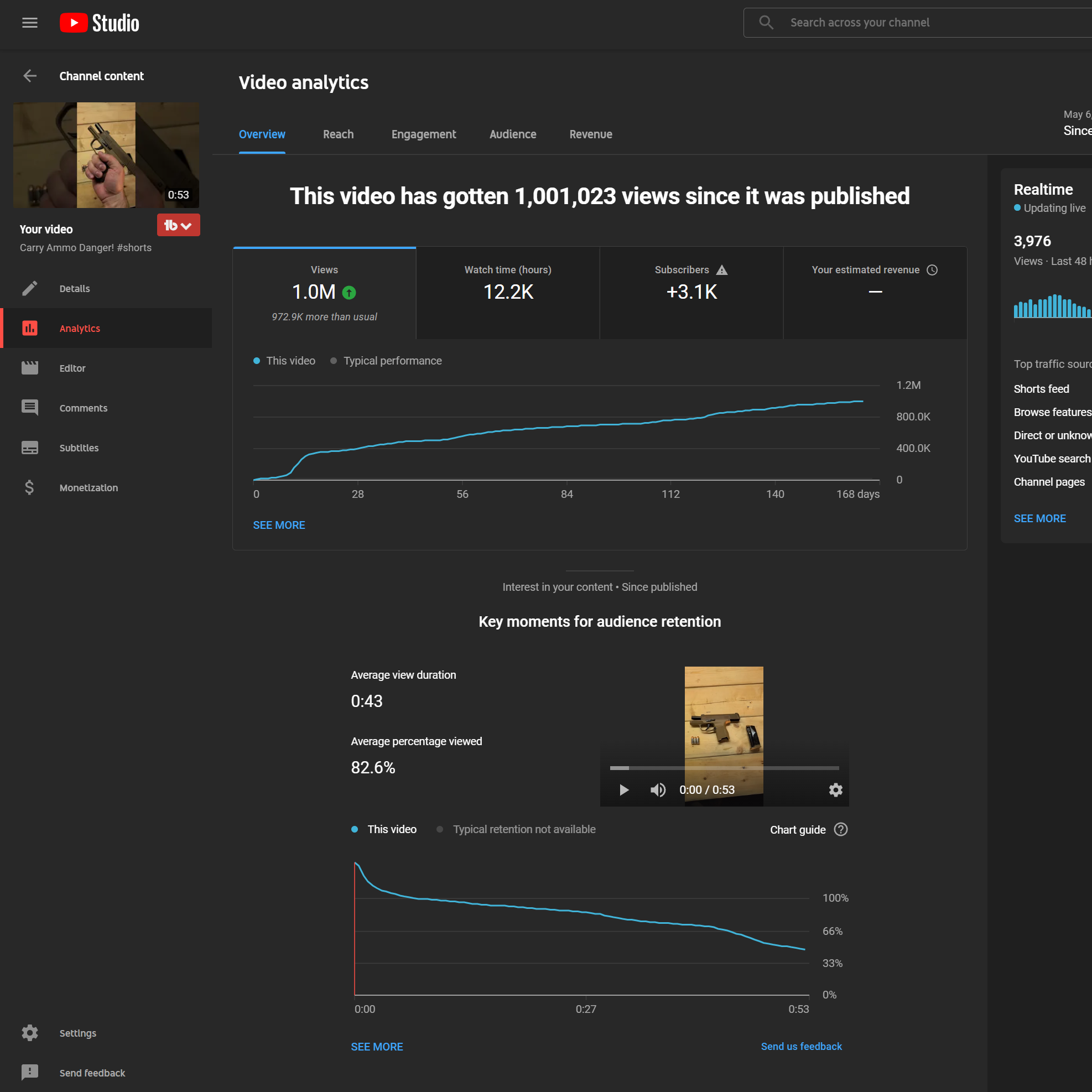The width and height of the screenshot is (1092, 1092).
Task: Open Comments from the sidebar
Action: click(x=83, y=408)
